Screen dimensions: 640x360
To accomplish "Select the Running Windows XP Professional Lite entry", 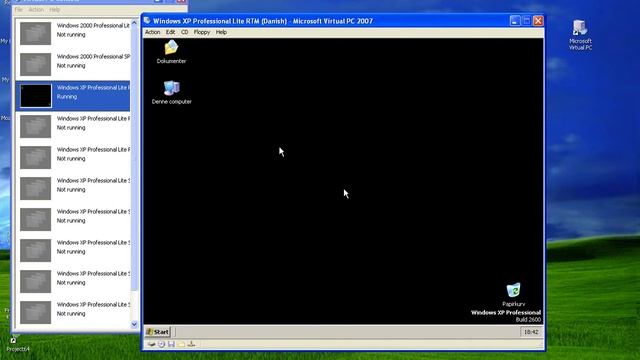I will [x=73, y=96].
